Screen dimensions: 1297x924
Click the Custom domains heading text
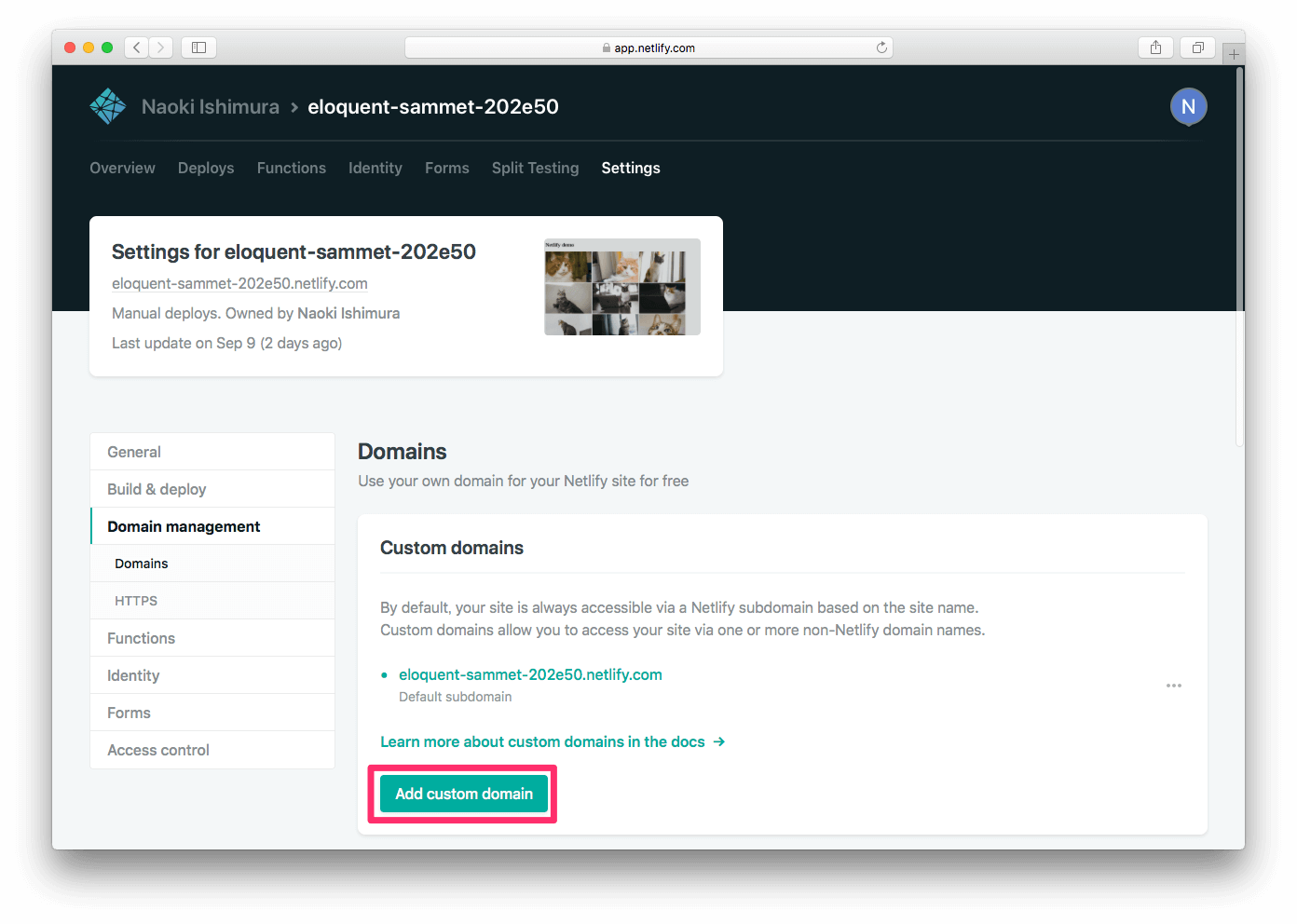pos(452,548)
